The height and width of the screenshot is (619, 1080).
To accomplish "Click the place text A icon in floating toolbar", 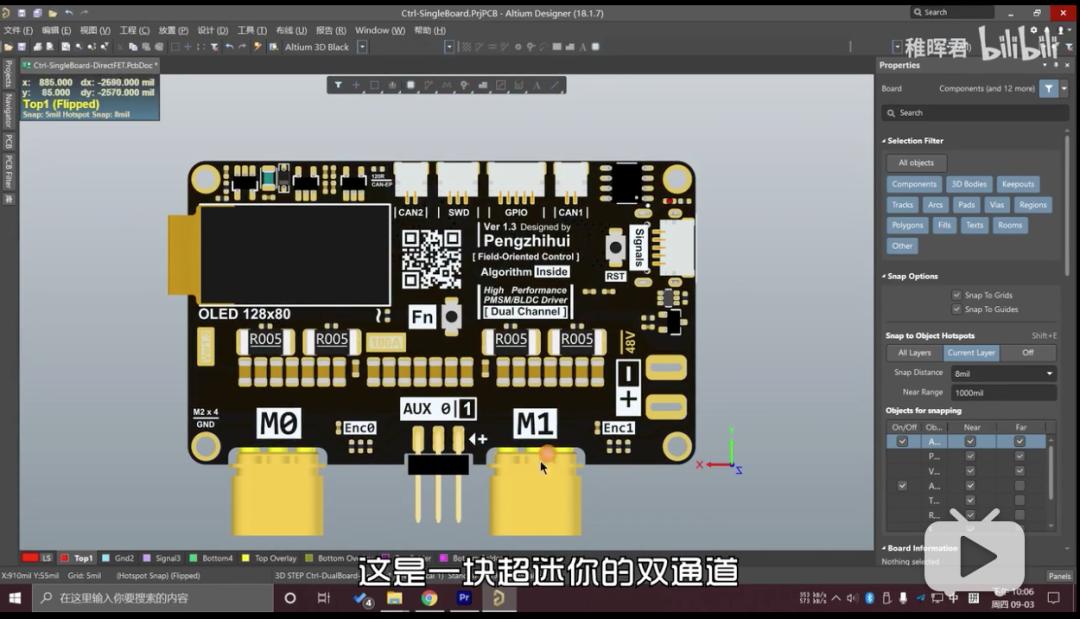I will coord(537,85).
